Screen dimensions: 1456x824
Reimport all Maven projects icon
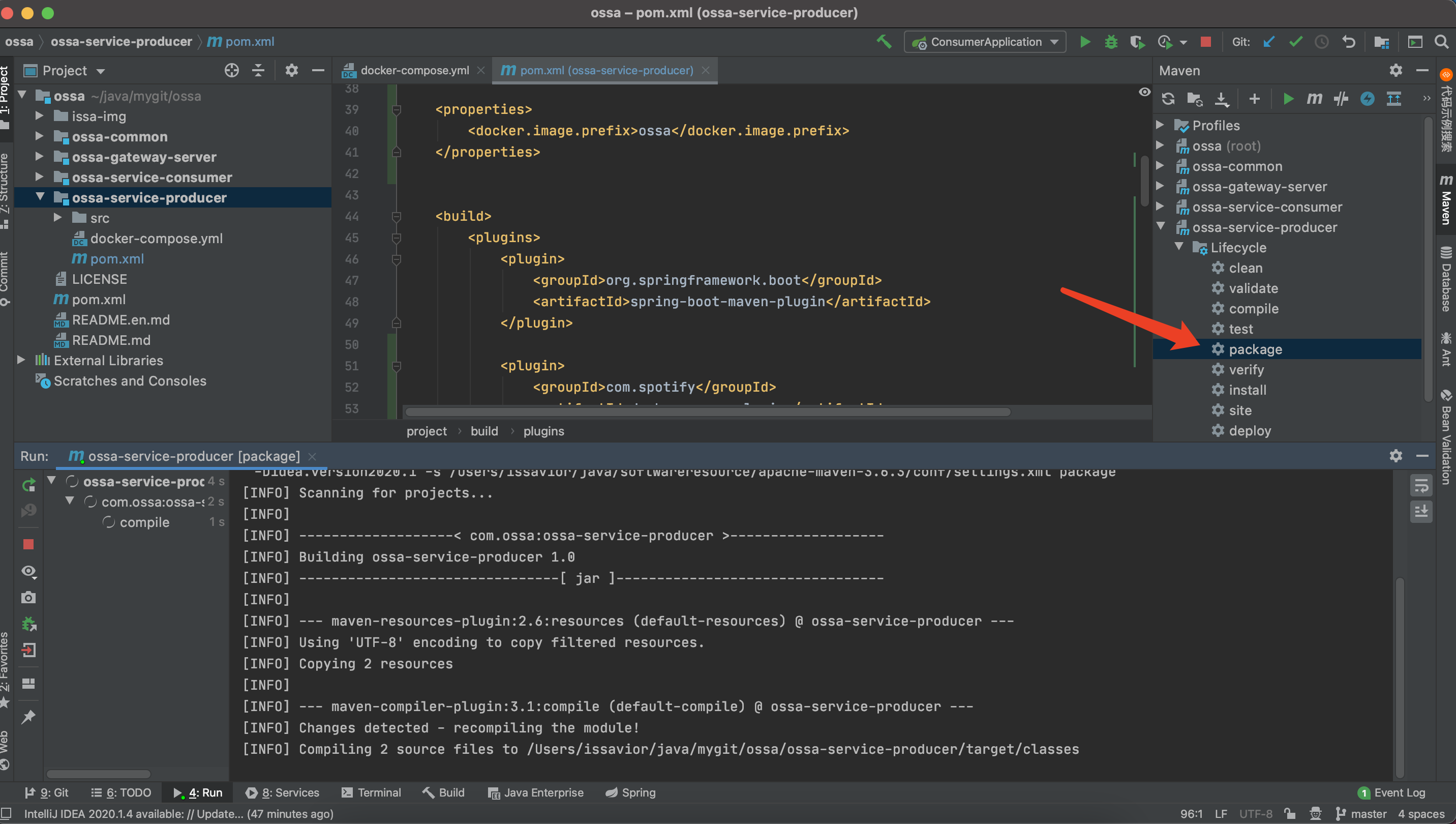1168,99
